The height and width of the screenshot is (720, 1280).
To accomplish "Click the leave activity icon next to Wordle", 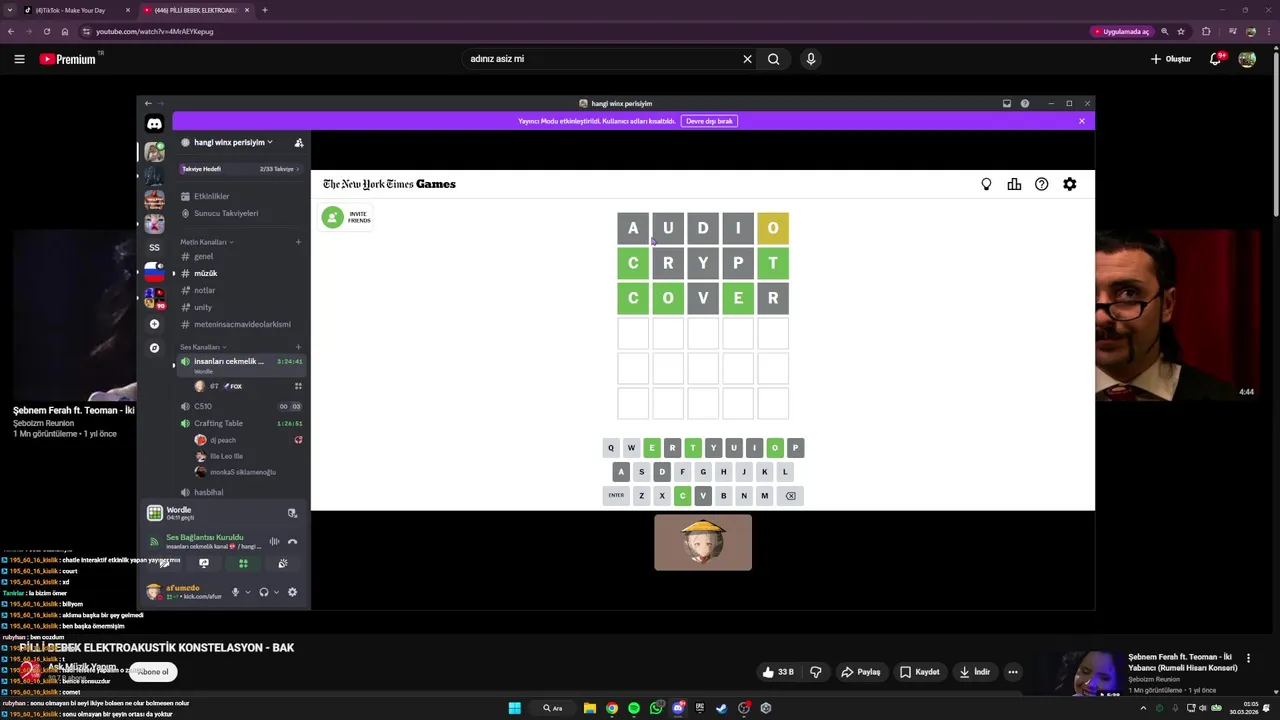I will tap(292, 513).
